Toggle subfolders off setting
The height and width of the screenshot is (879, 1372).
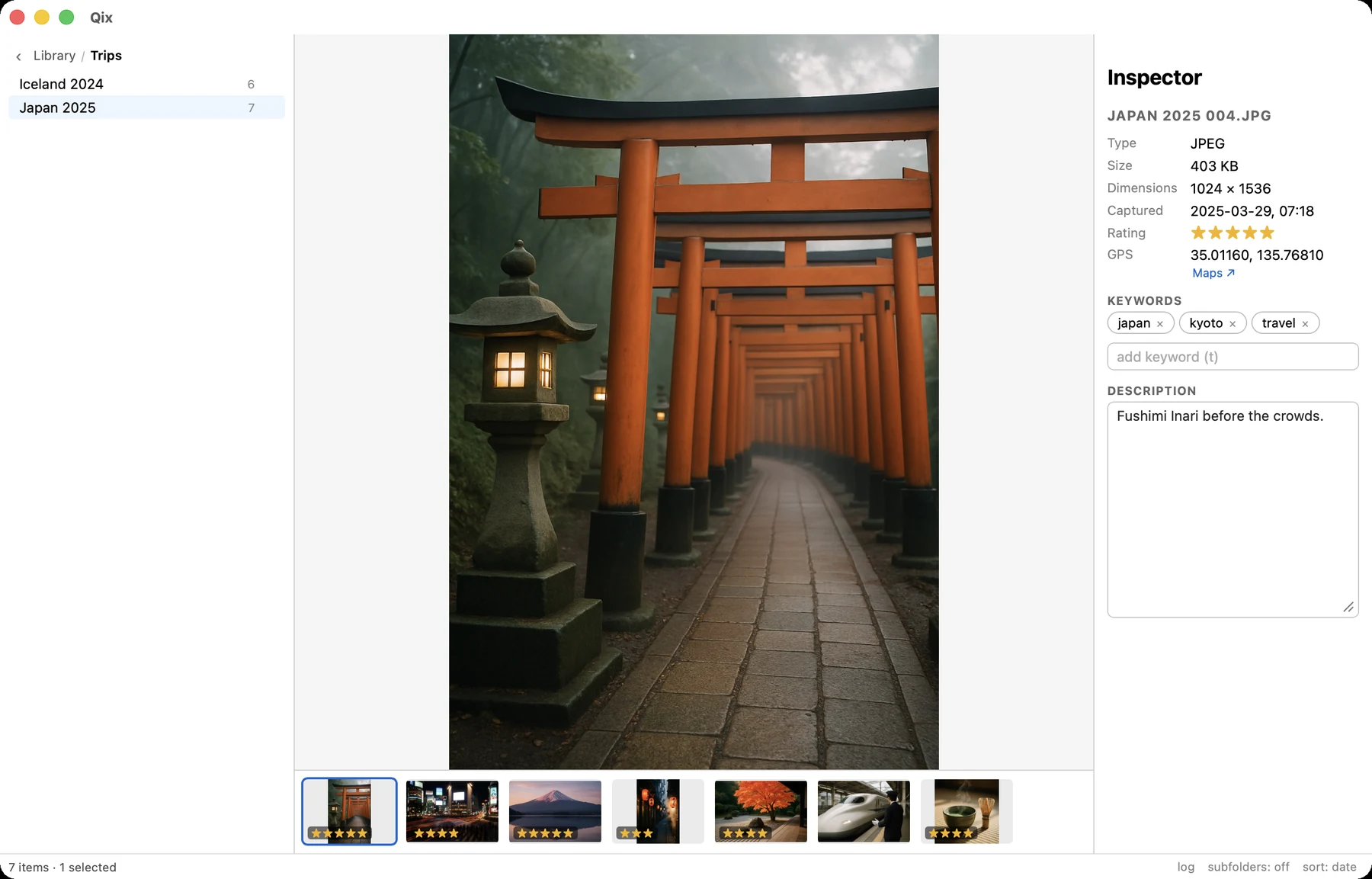(1249, 867)
